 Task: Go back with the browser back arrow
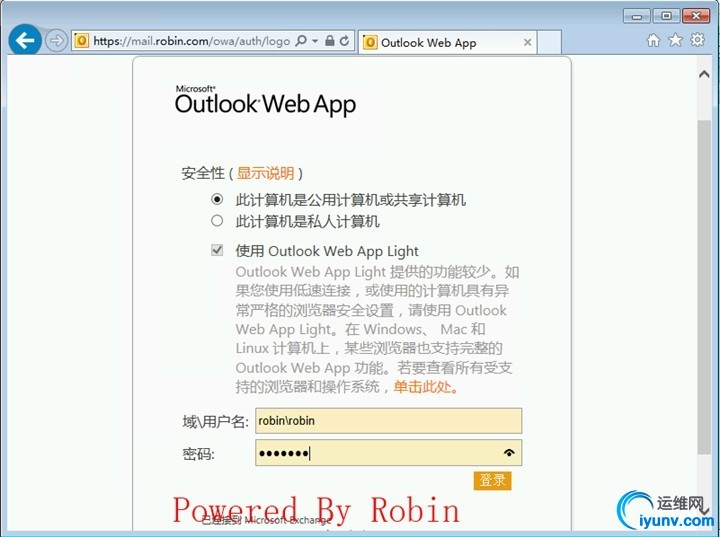pyautogui.click(x=25, y=40)
